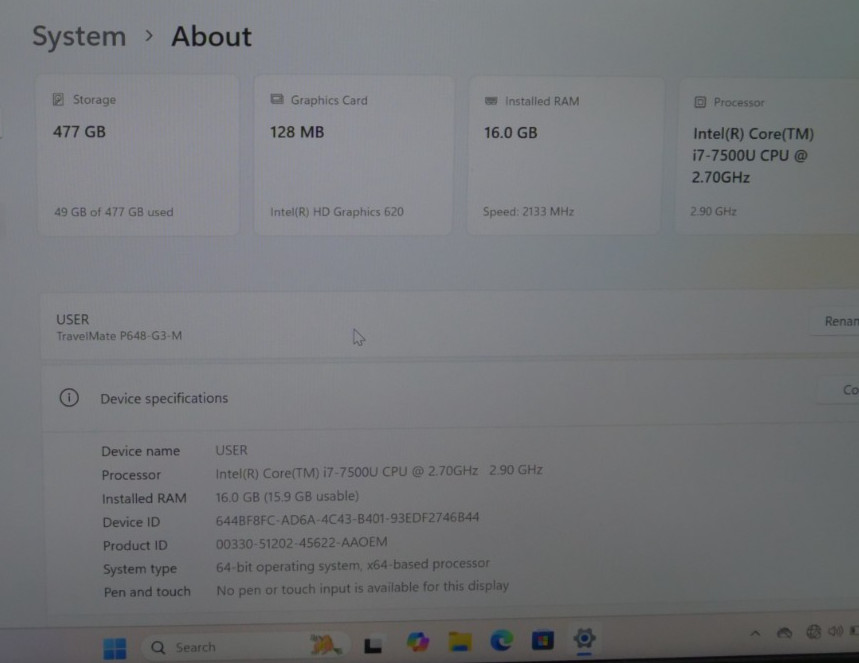Viewport: 859px width, 663px height.
Task: Go back to System breadcrumb
Action: (x=79, y=36)
